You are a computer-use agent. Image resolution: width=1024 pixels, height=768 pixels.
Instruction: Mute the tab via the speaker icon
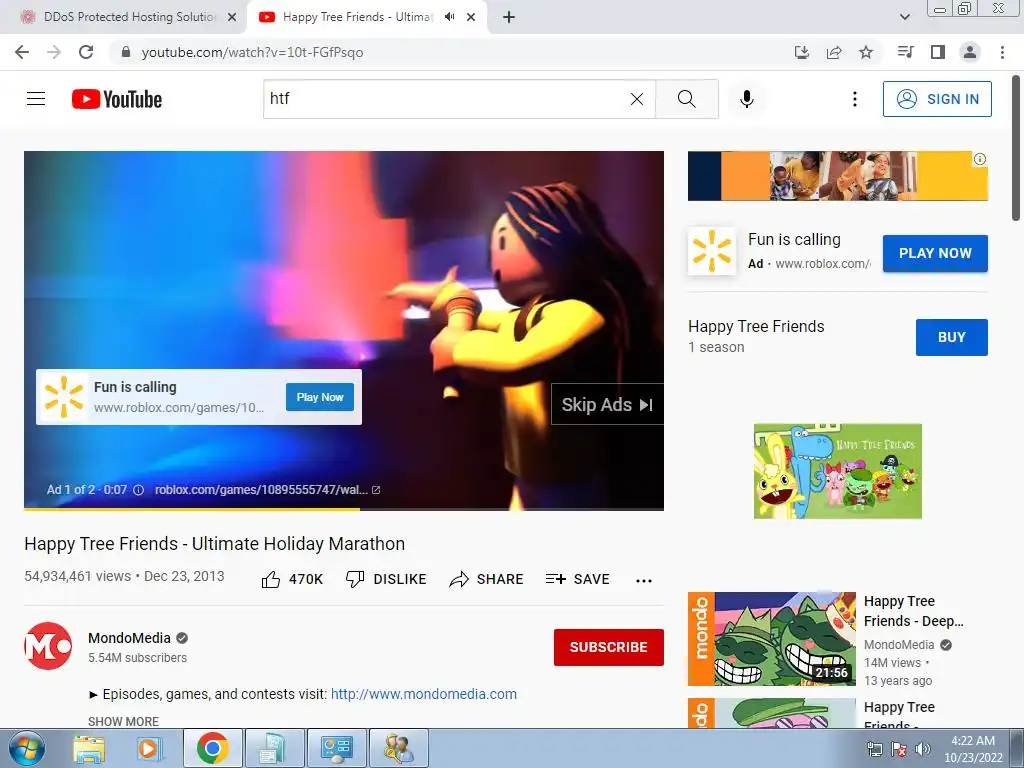pos(449,17)
